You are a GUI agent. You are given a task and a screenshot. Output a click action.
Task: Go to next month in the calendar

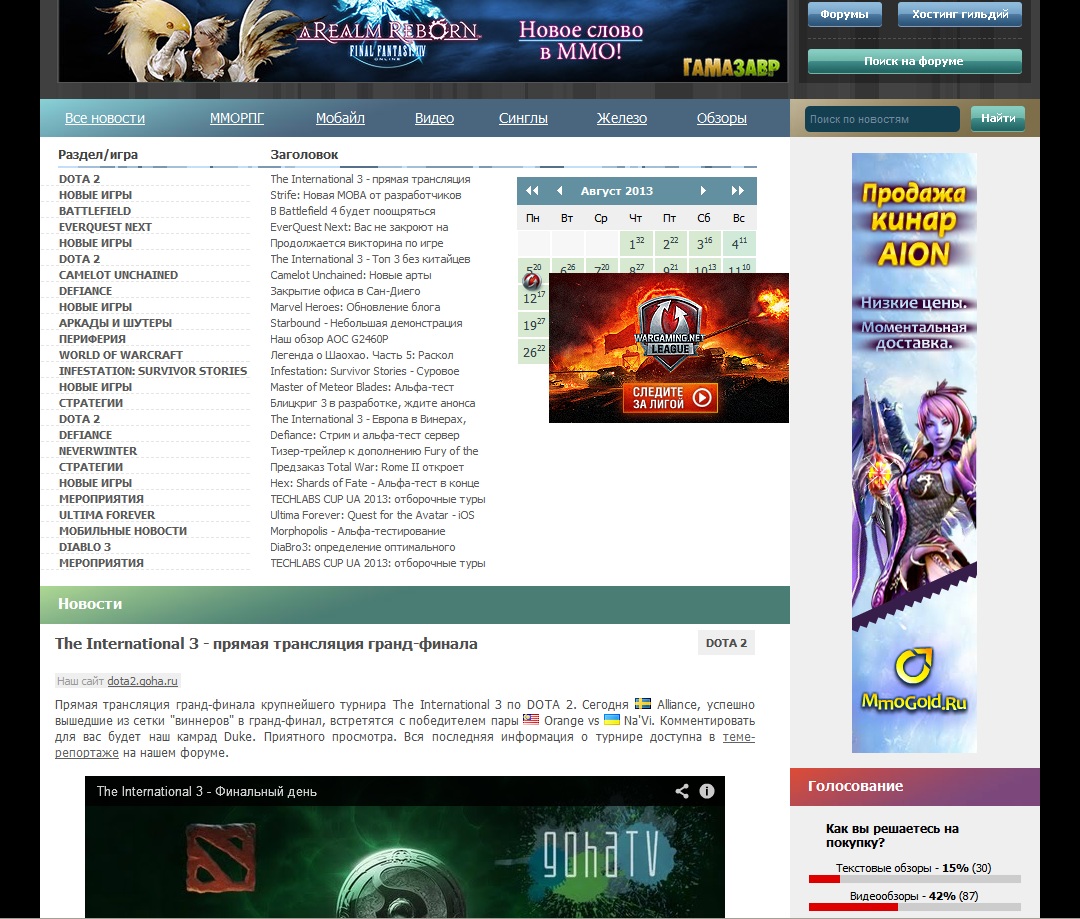coord(704,191)
